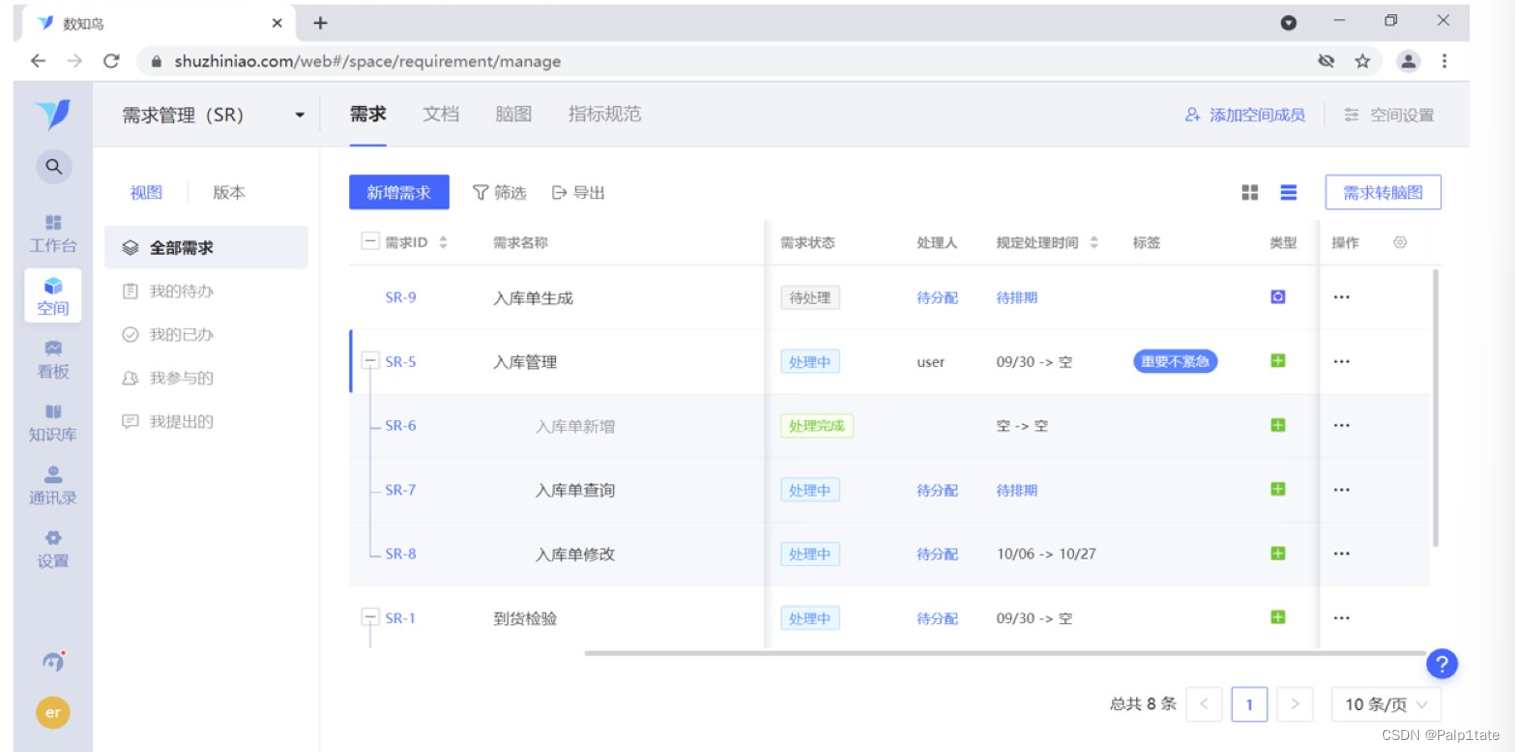
Task: Open more actions menu for SR-8
Action: 1342,553
